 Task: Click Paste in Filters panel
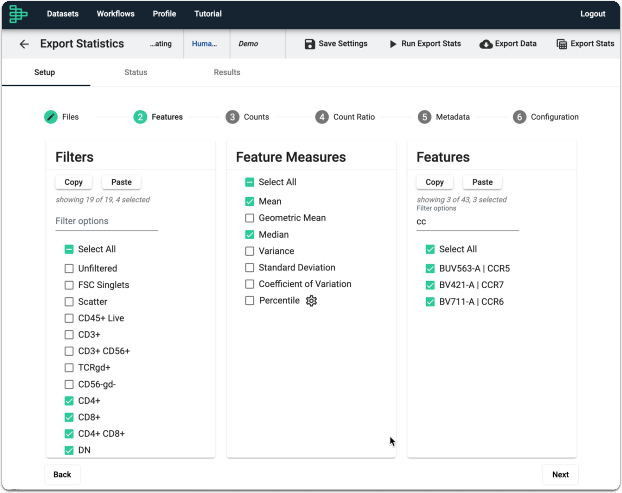pos(121,182)
